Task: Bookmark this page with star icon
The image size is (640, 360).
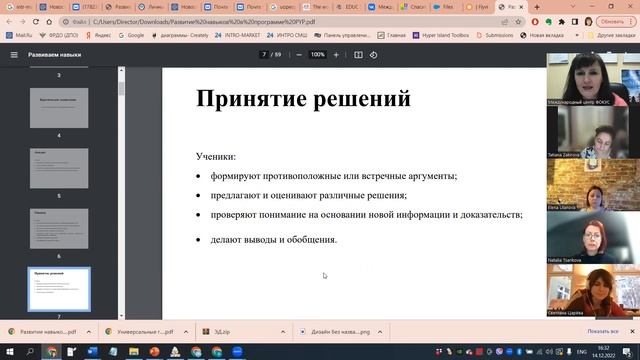Action: (518, 22)
